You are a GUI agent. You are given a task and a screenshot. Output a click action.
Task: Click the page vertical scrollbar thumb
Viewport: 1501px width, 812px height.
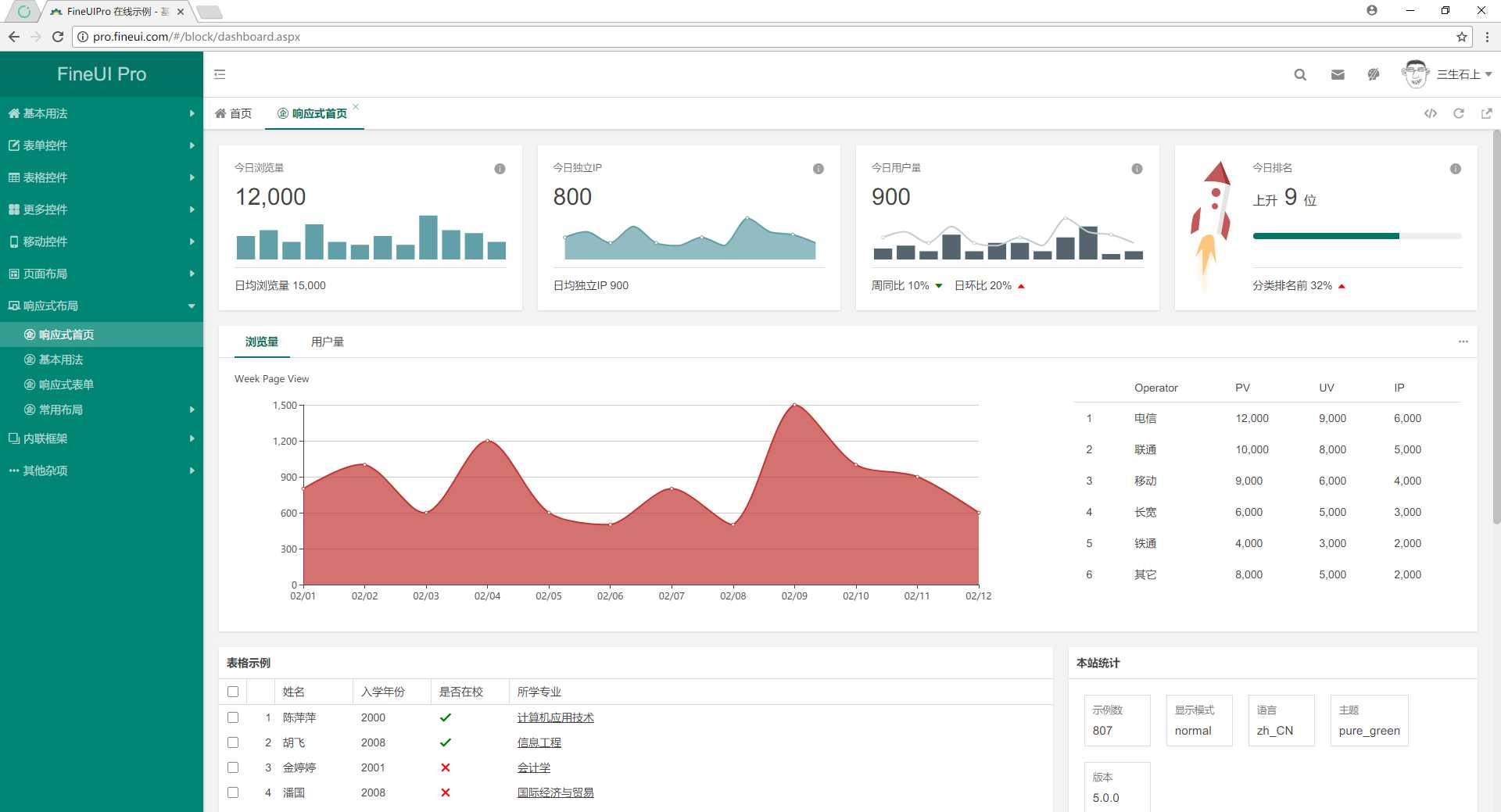coord(1496,327)
